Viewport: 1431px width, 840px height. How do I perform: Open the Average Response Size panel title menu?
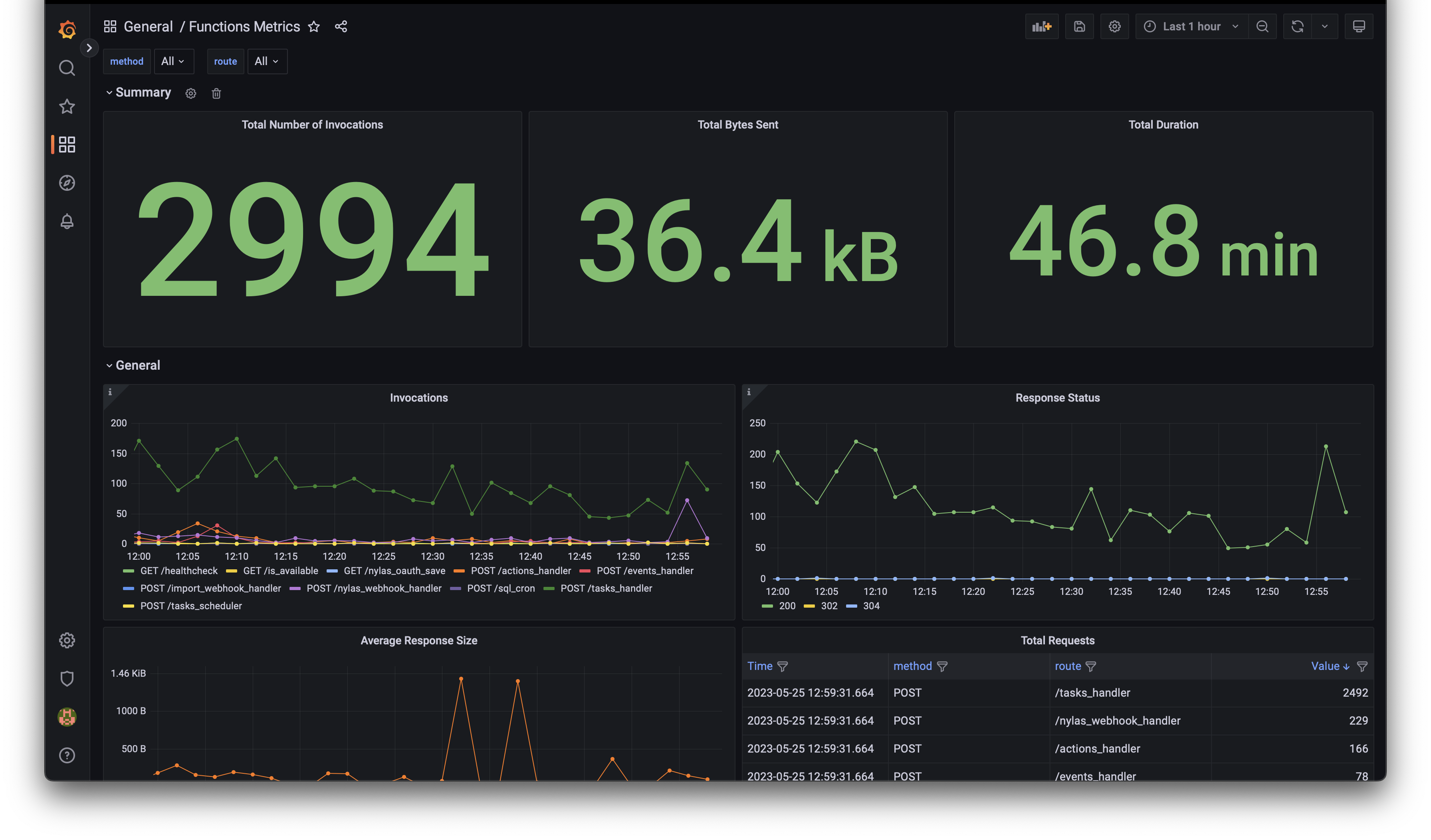[x=418, y=640]
